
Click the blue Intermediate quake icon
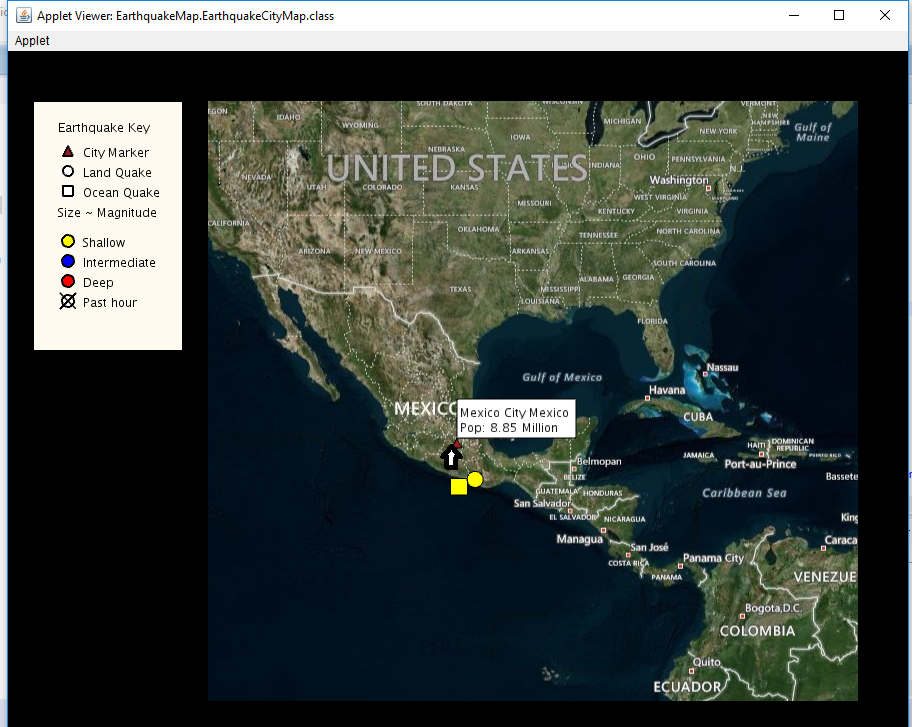click(x=66, y=261)
